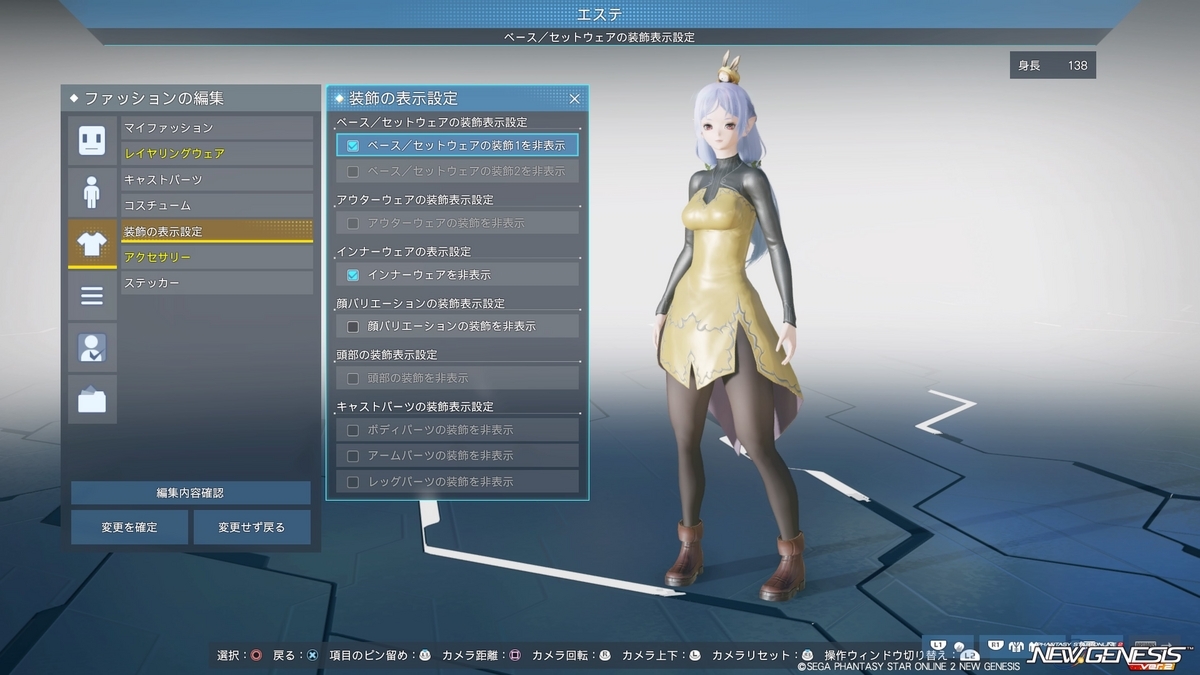Click the インナーウェアの表示設定 section header
This screenshot has width=1200, height=675.
(x=403, y=252)
